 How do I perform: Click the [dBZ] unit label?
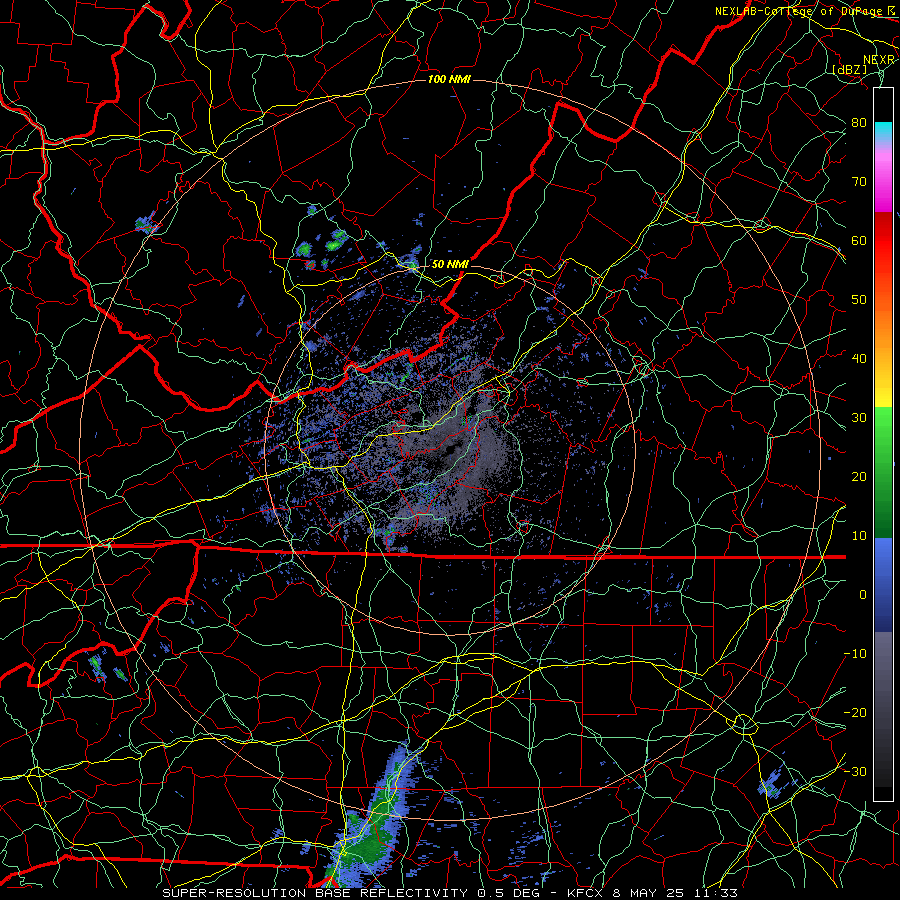(849, 69)
